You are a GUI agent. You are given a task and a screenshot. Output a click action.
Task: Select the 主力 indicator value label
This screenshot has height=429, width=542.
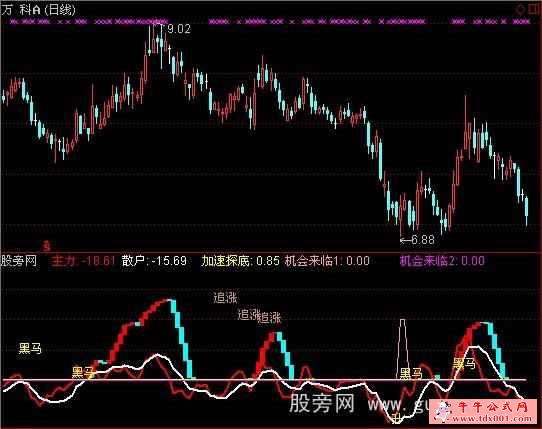click(83, 261)
